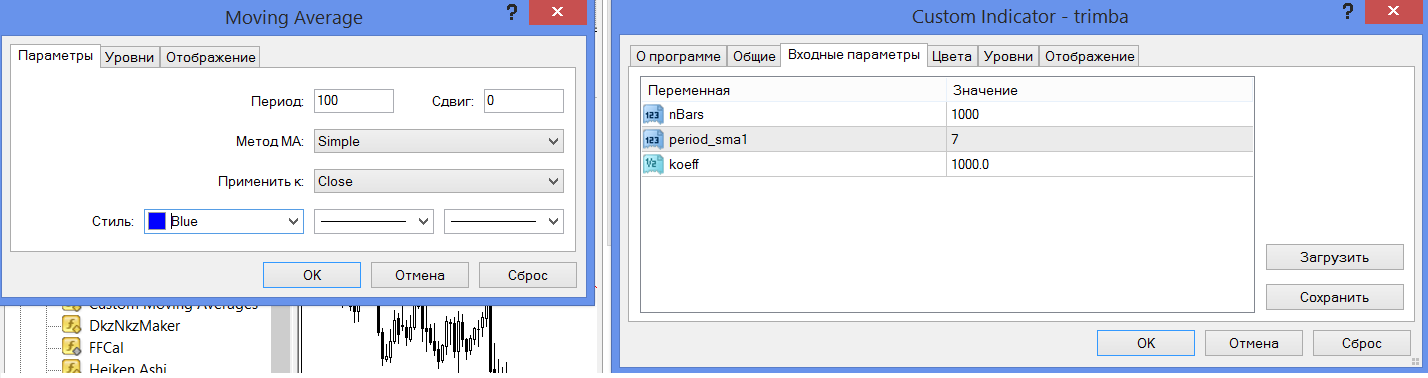Open the Применить к dropdown showing Close
The width and height of the screenshot is (1428, 378).
click(x=438, y=182)
